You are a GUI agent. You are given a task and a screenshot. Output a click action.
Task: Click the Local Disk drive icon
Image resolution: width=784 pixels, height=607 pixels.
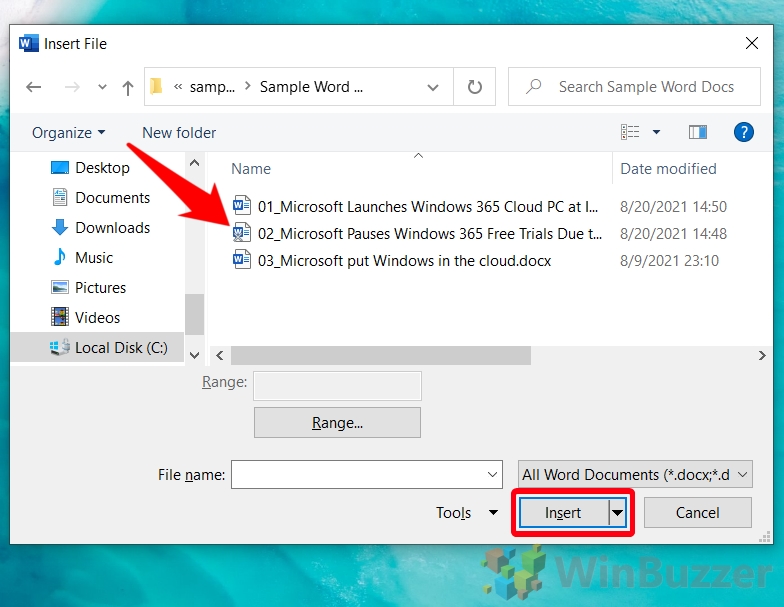pos(60,348)
